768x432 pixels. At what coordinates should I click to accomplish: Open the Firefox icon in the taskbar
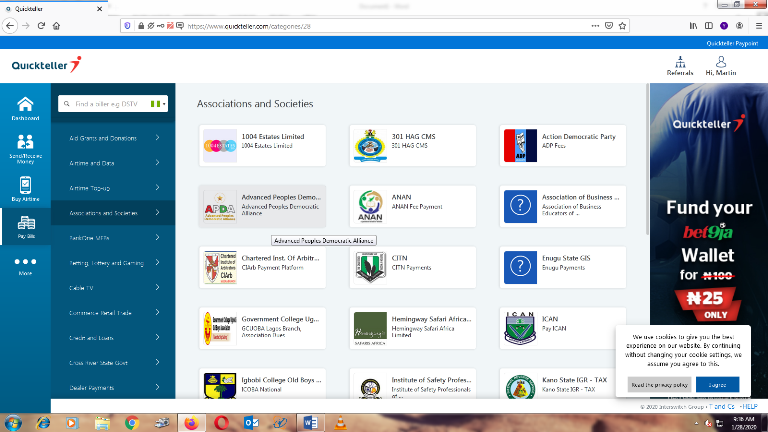coord(191,422)
